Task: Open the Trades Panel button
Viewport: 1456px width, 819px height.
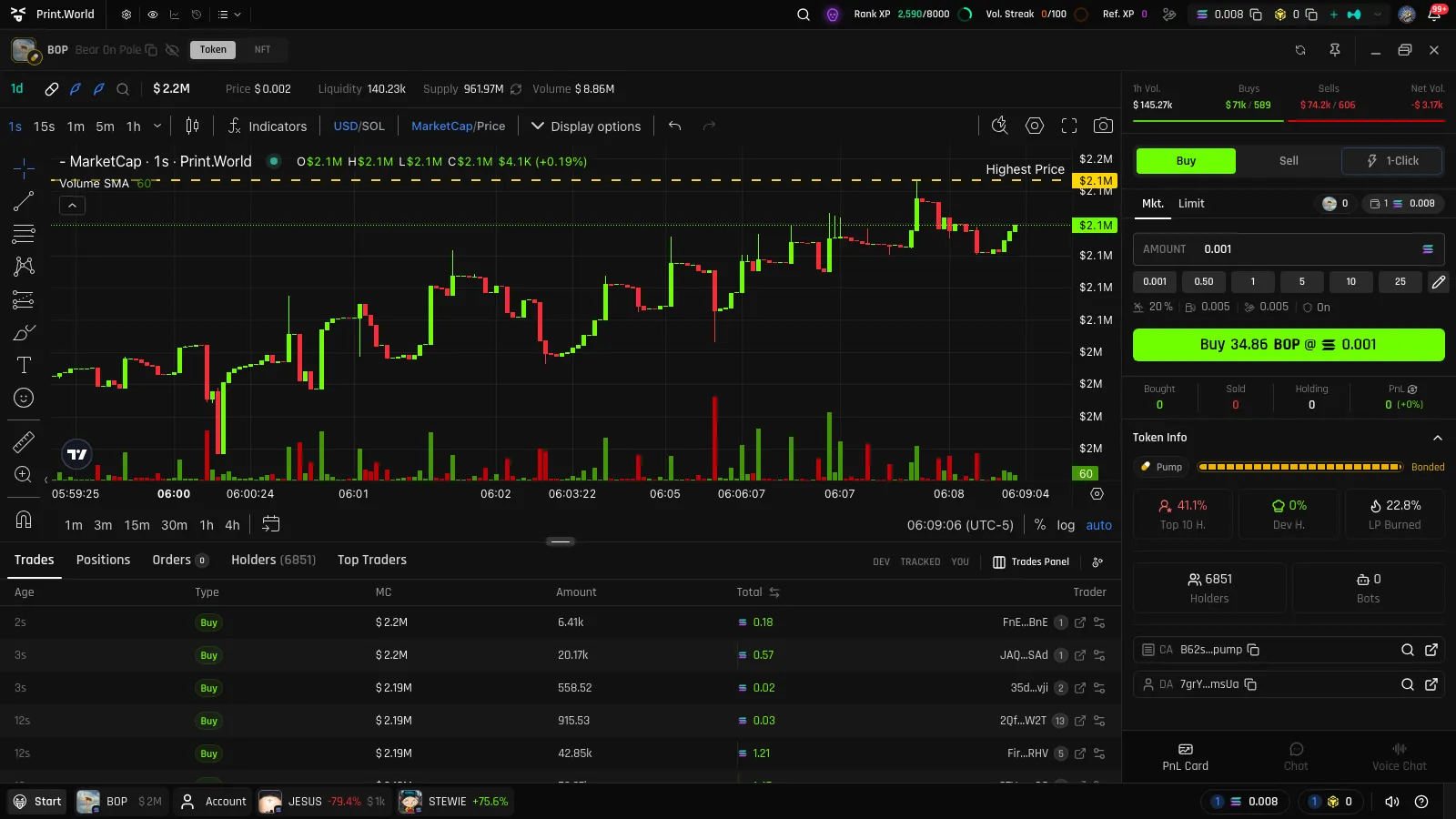Action: pos(1031,561)
